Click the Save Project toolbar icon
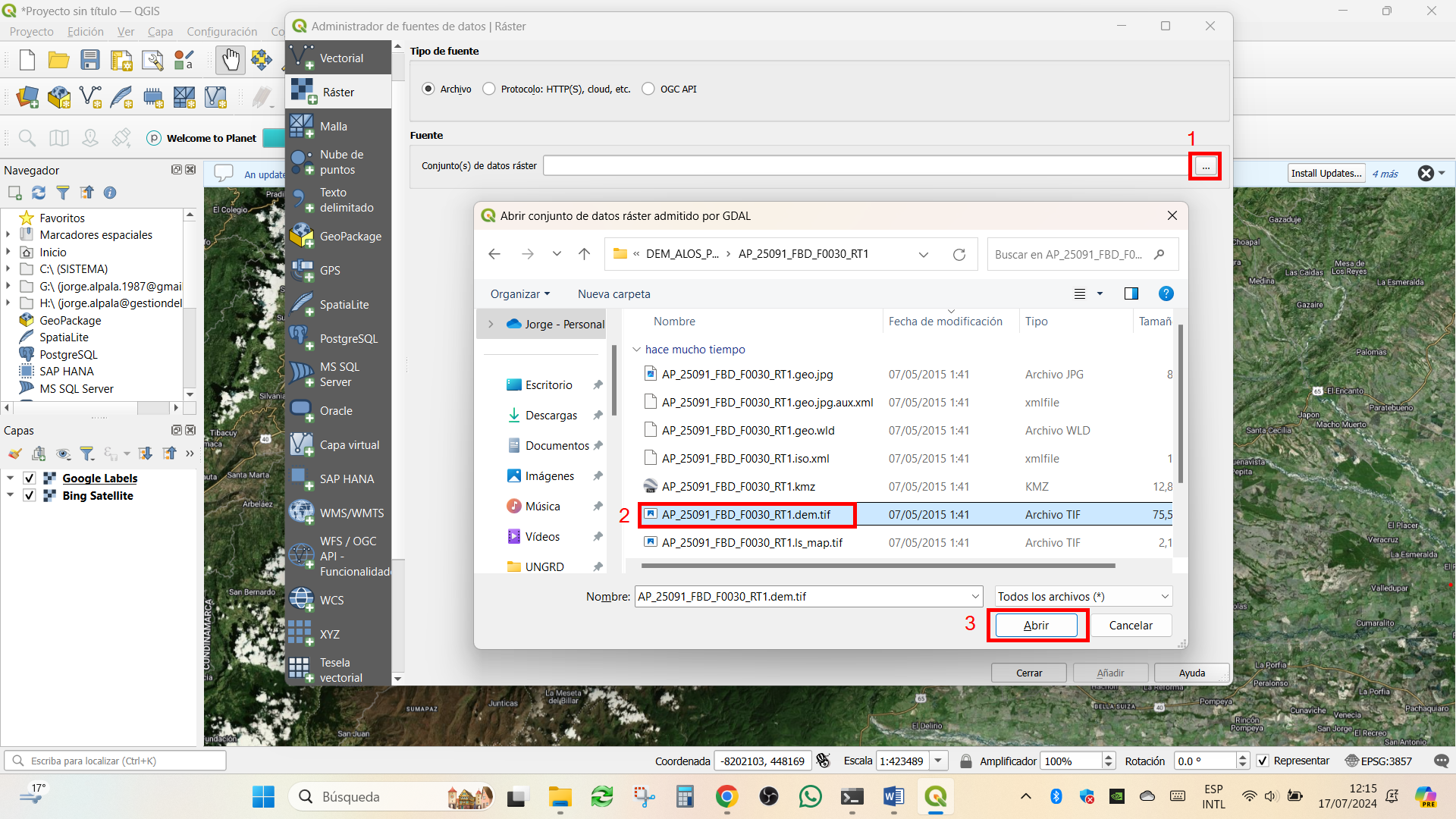The width and height of the screenshot is (1456, 819). point(90,60)
